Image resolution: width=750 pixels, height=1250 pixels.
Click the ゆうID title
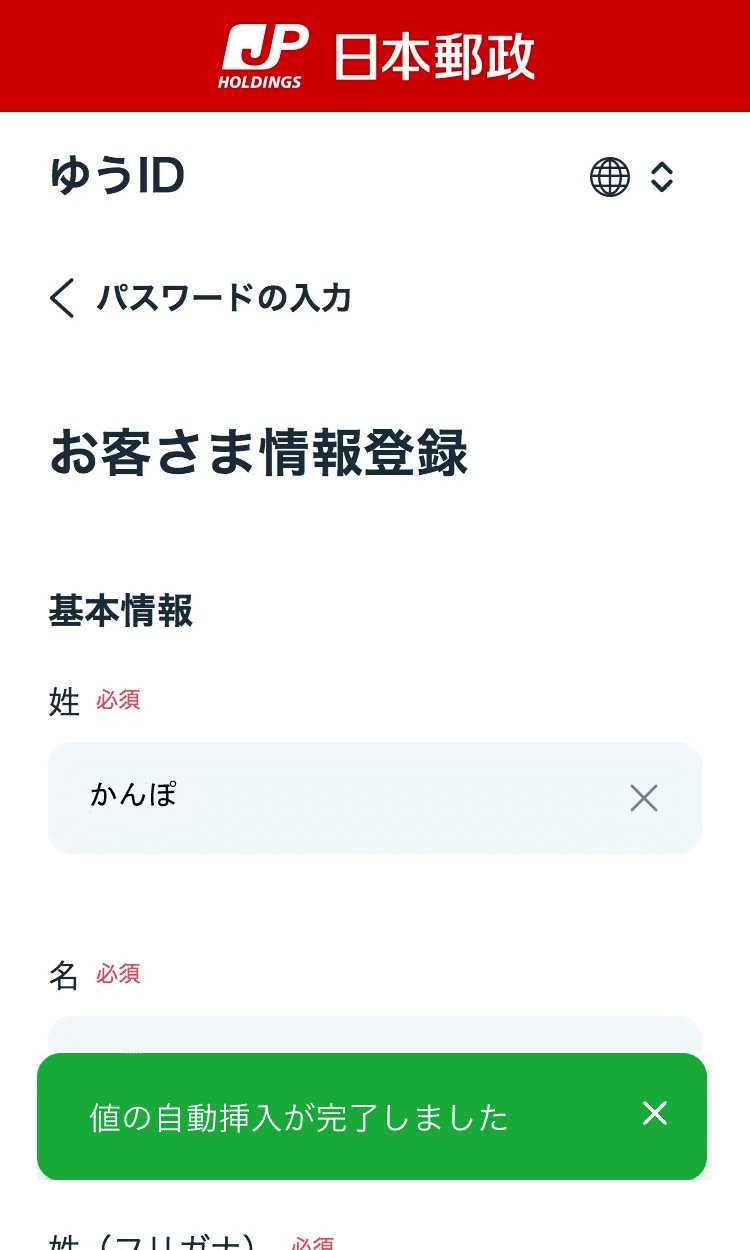pos(117,177)
